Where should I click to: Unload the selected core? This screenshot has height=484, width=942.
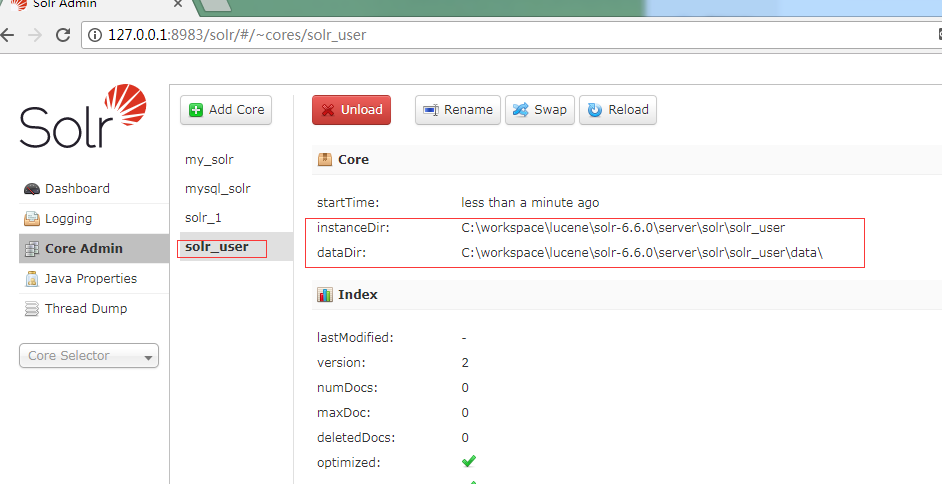pos(351,110)
